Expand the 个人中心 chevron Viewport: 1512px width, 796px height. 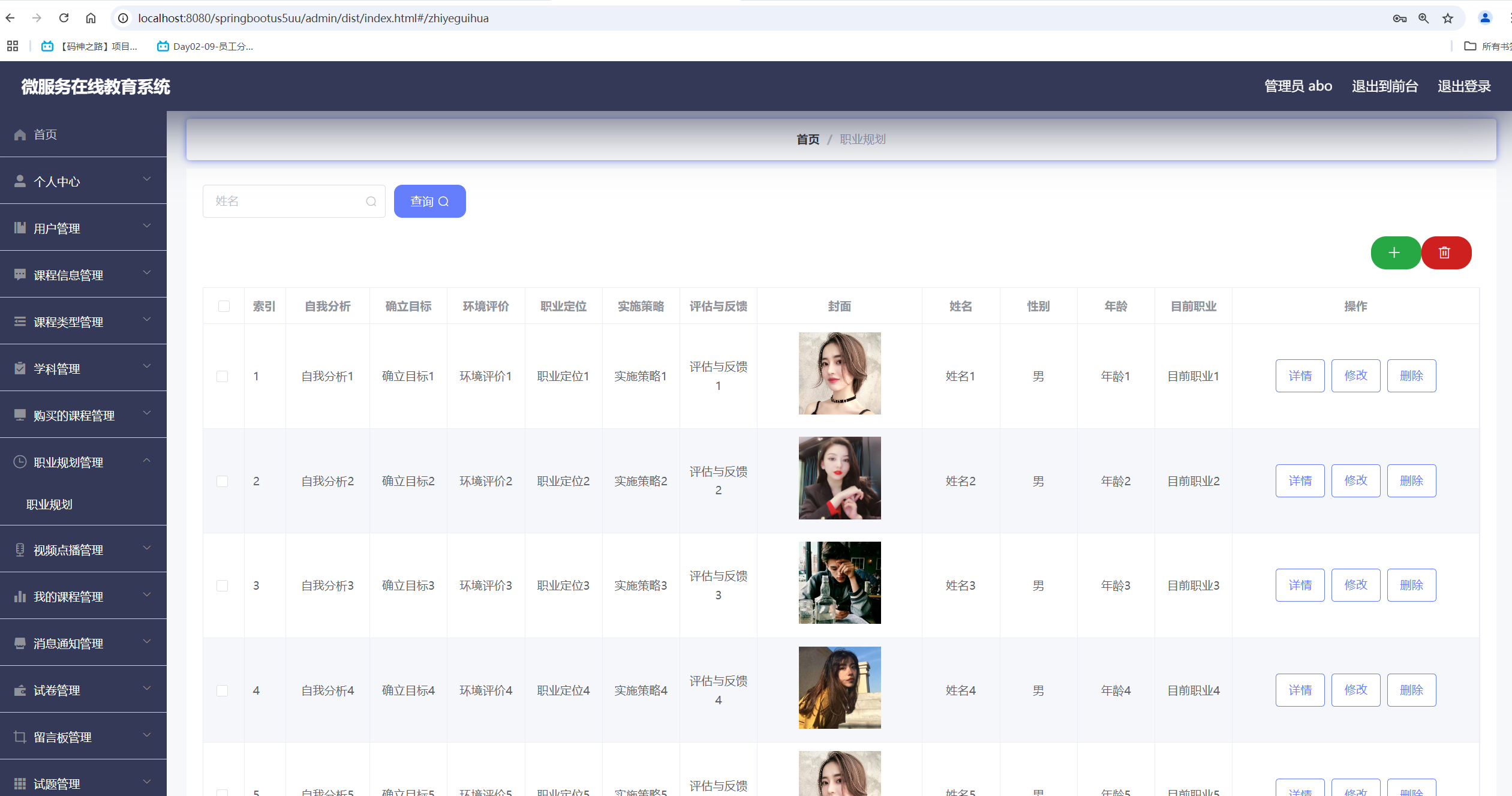point(147,179)
